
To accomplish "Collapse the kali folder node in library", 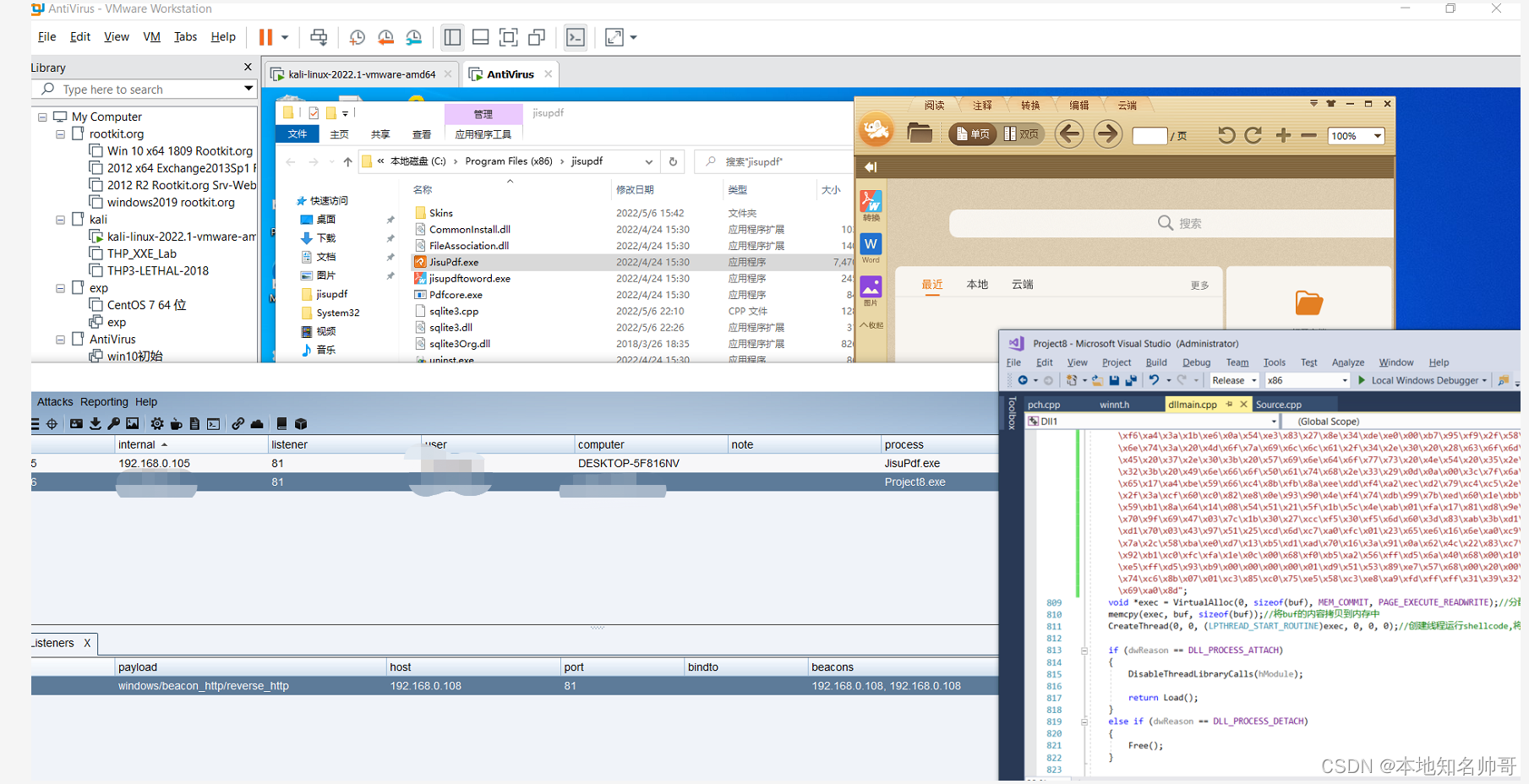I will tap(60, 220).
